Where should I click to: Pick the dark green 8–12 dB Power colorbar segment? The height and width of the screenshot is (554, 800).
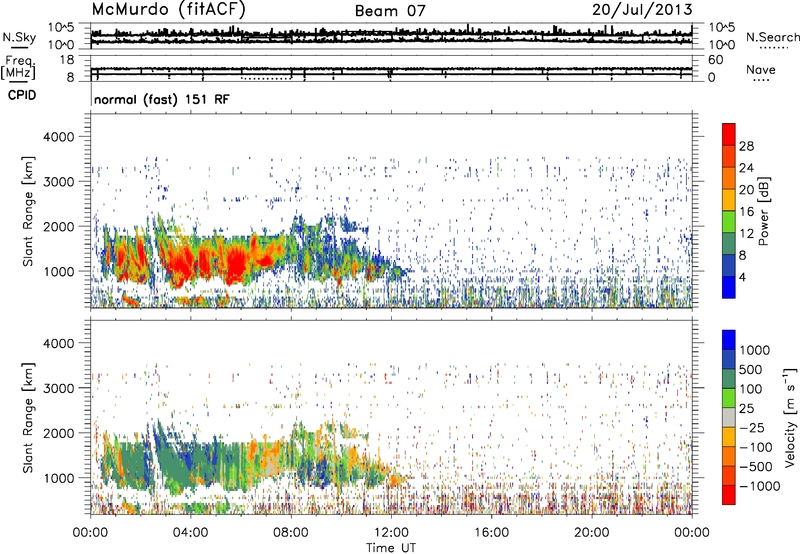click(x=729, y=243)
